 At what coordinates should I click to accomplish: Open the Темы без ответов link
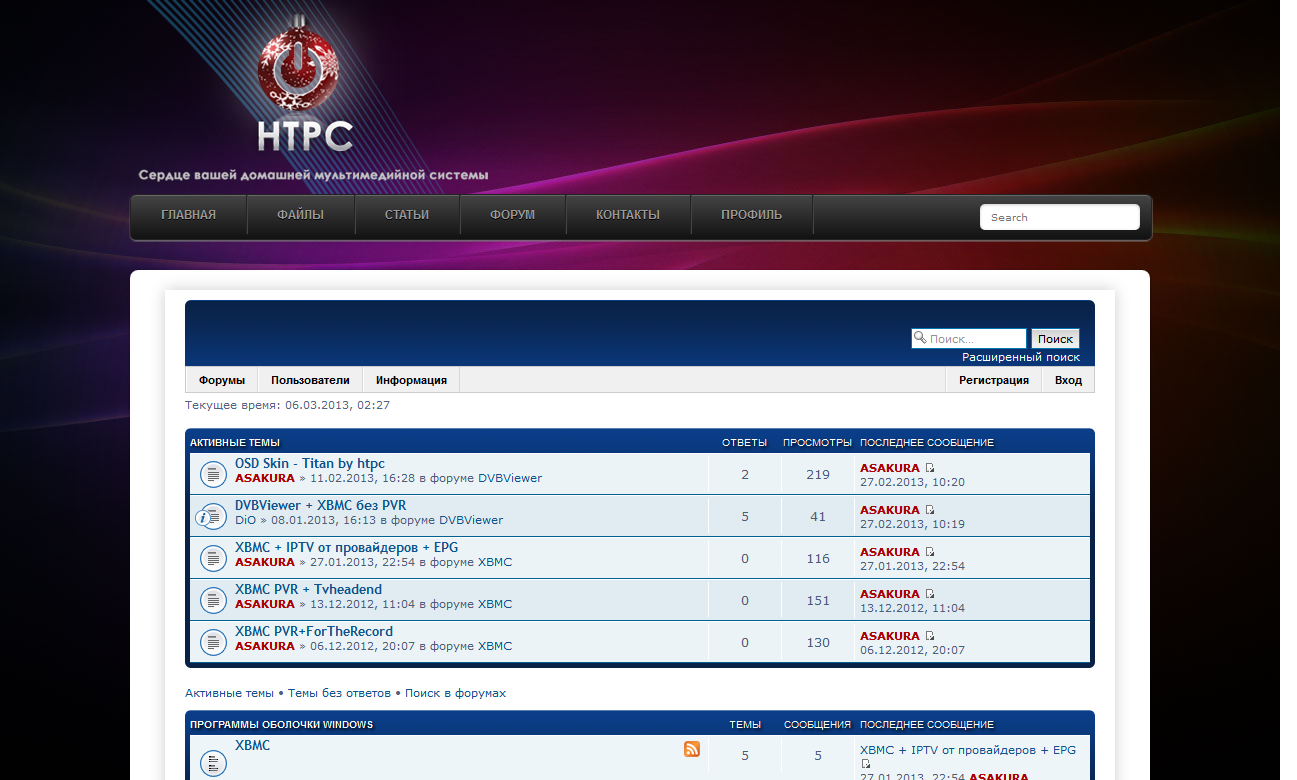click(340, 693)
